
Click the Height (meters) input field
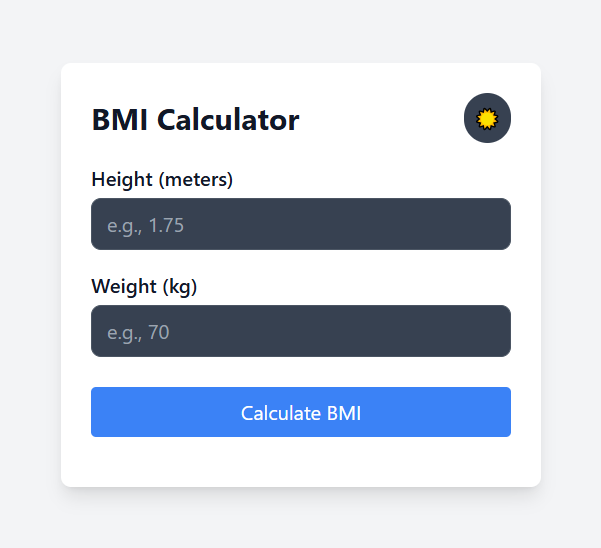click(300, 224)
